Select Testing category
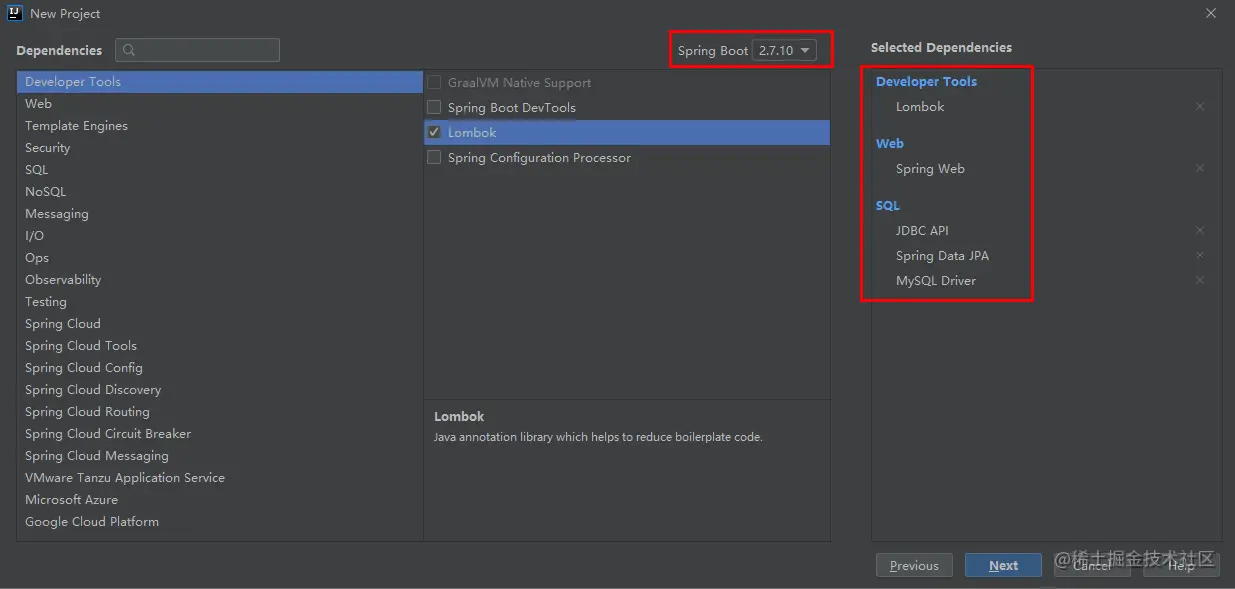The height and width of the screenshot is (589, 1235). (220, 302)
